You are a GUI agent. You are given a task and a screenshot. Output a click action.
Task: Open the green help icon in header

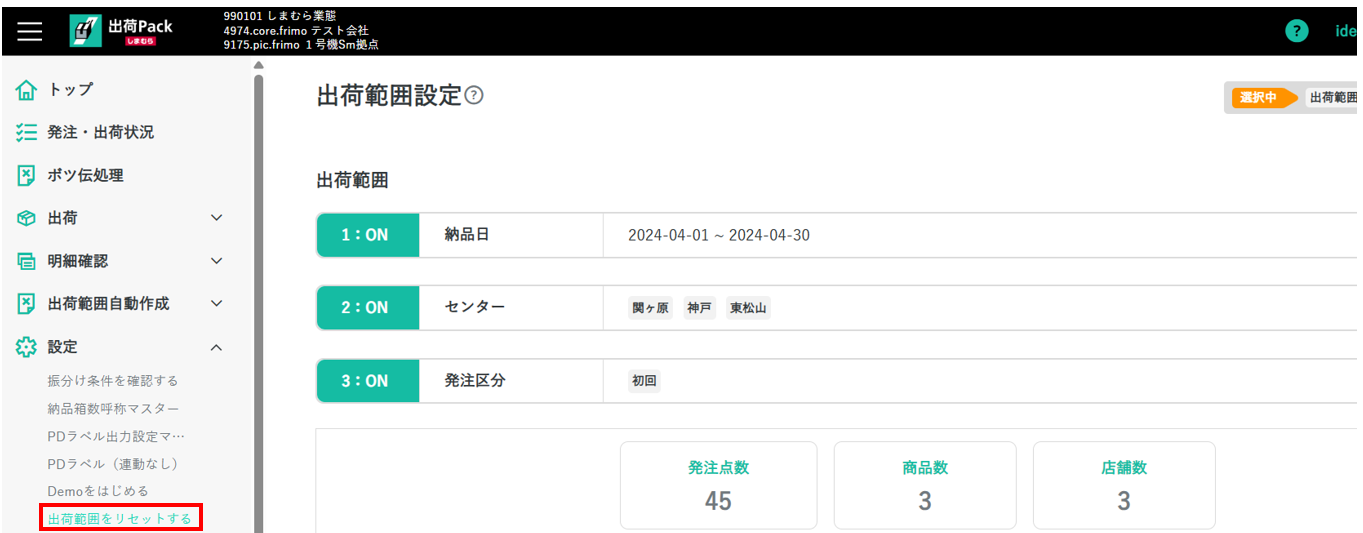coord(1296,31)
